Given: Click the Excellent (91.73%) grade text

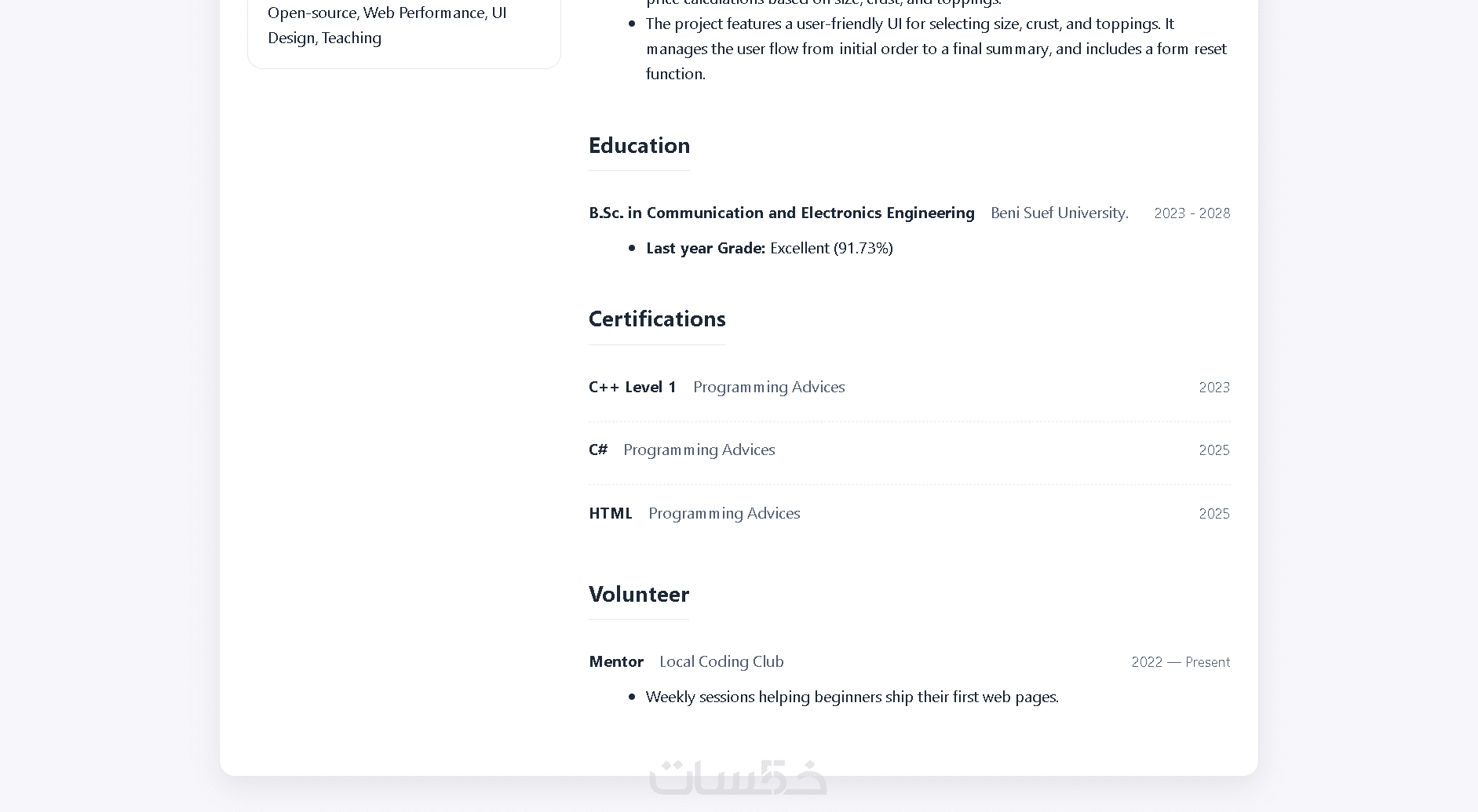Looking at the screenshot, I should (831, 248).
